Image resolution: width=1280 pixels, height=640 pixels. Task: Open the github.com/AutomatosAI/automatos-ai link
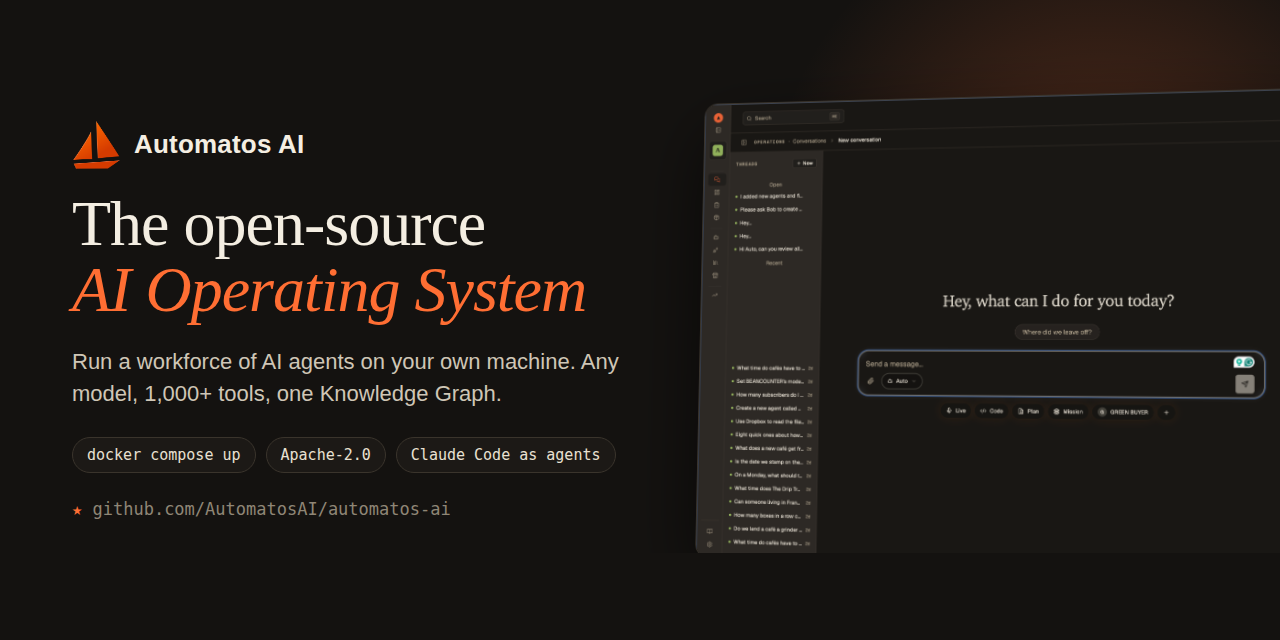pyautogui.click(x=271, y=509)
